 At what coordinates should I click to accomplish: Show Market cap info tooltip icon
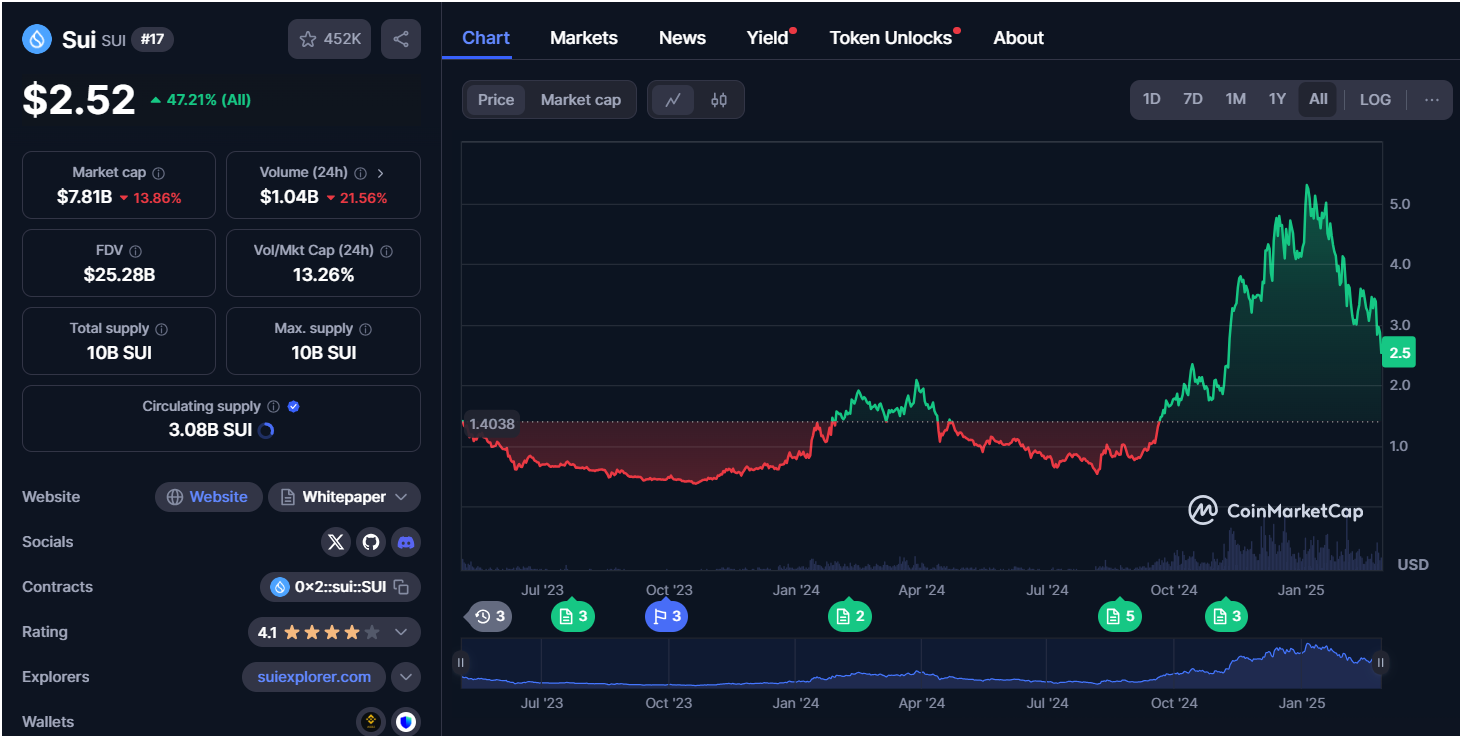click(158, 173)
